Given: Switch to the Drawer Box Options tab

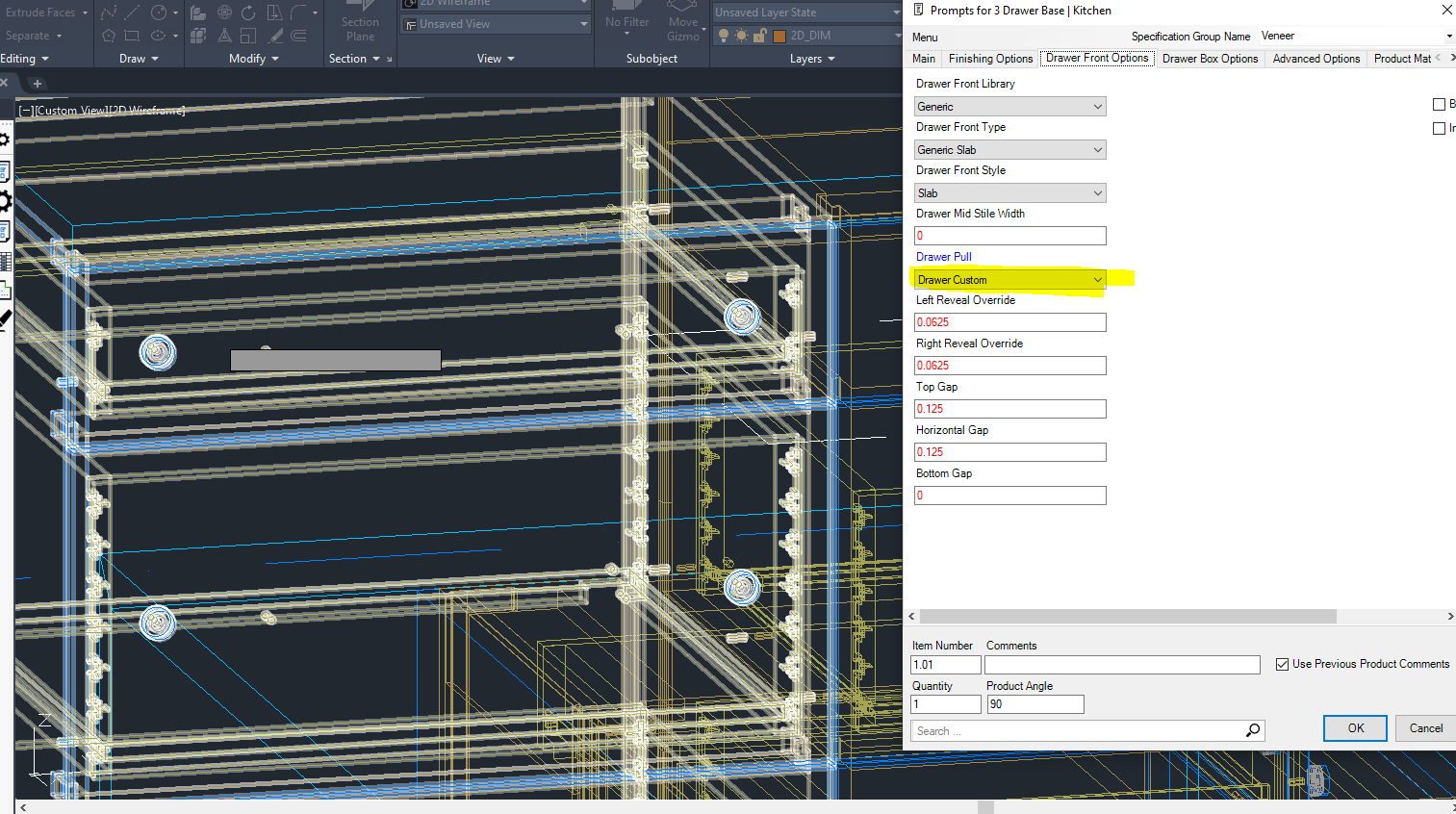Looking at the screenshot, I should click(x=1210, y=59).
